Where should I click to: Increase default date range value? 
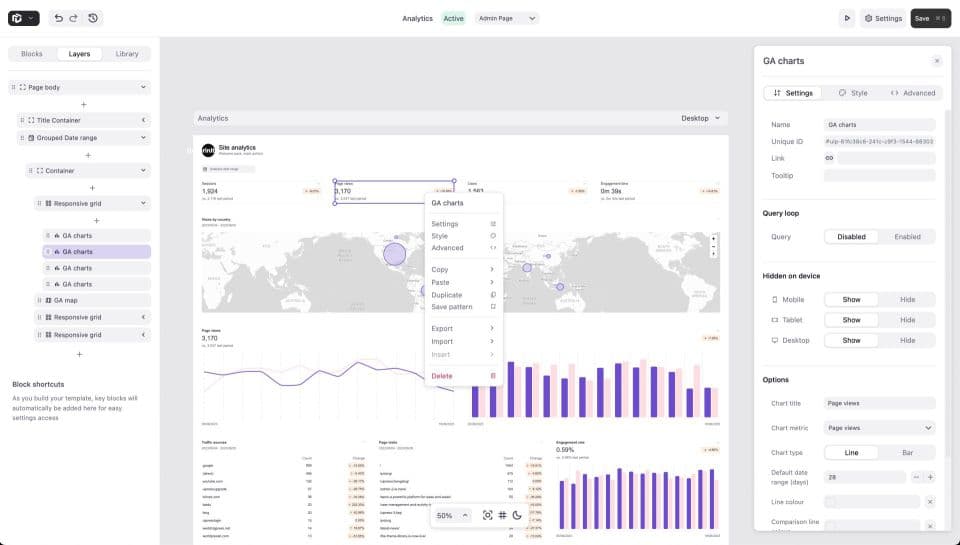tap(930, 477)
